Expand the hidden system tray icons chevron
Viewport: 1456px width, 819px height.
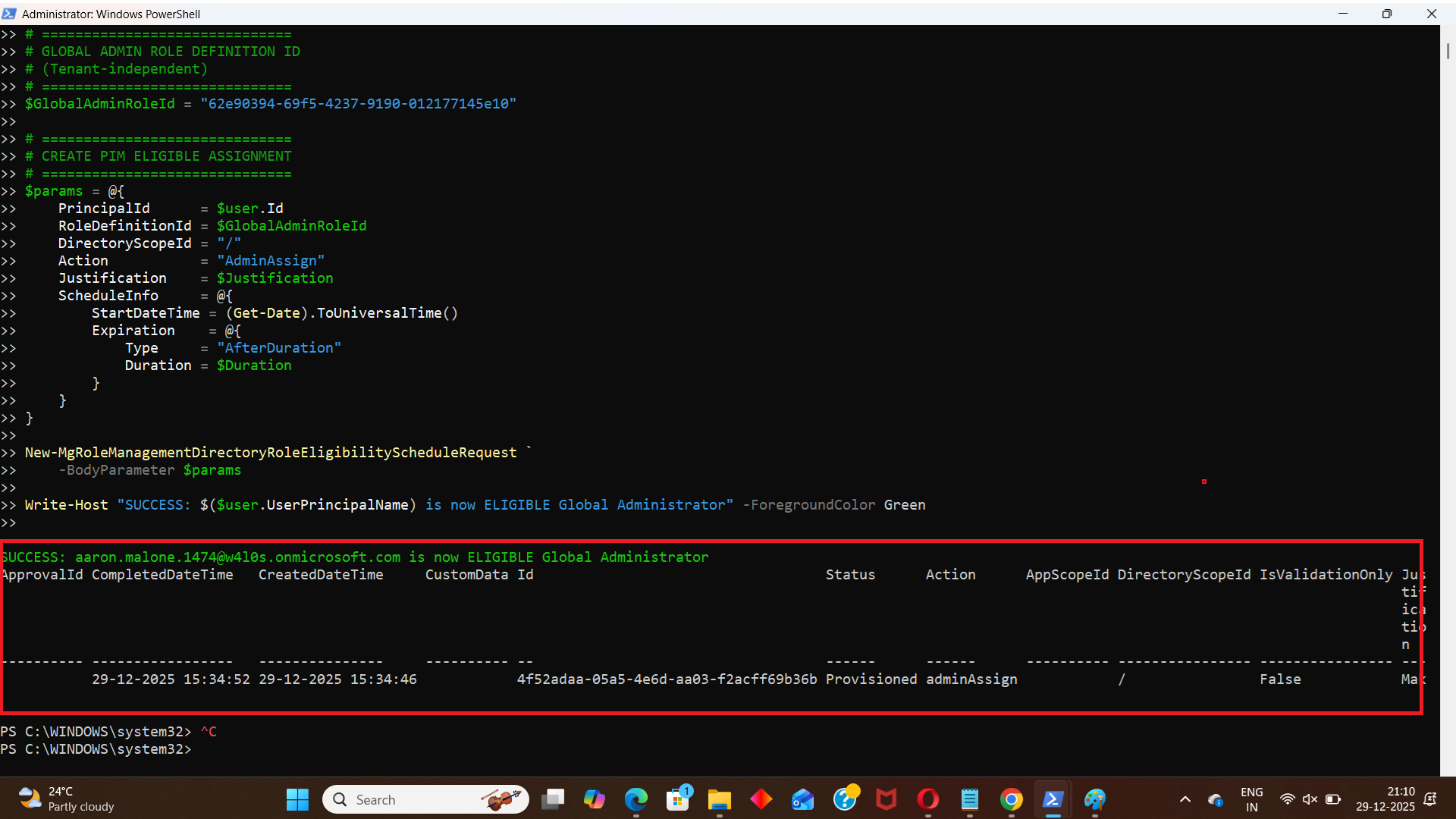pyautogui.click(x=1185, y=799)
